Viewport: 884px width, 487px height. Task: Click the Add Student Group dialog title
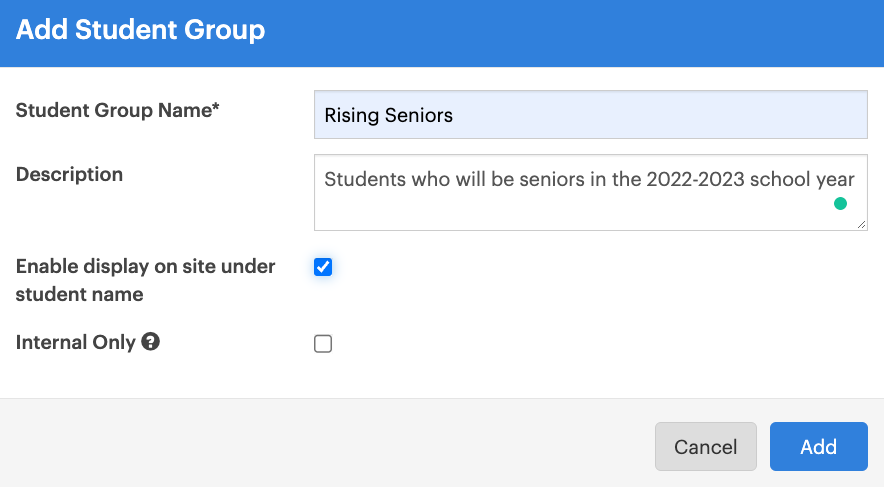(140, 29)
